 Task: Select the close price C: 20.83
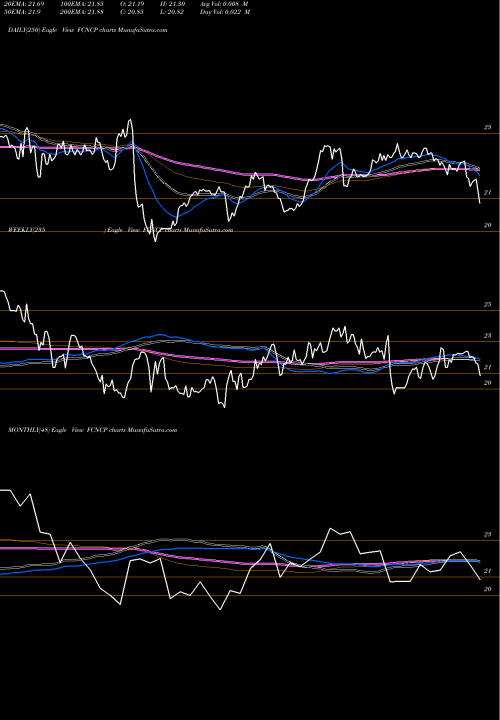(x=132, y=12)
